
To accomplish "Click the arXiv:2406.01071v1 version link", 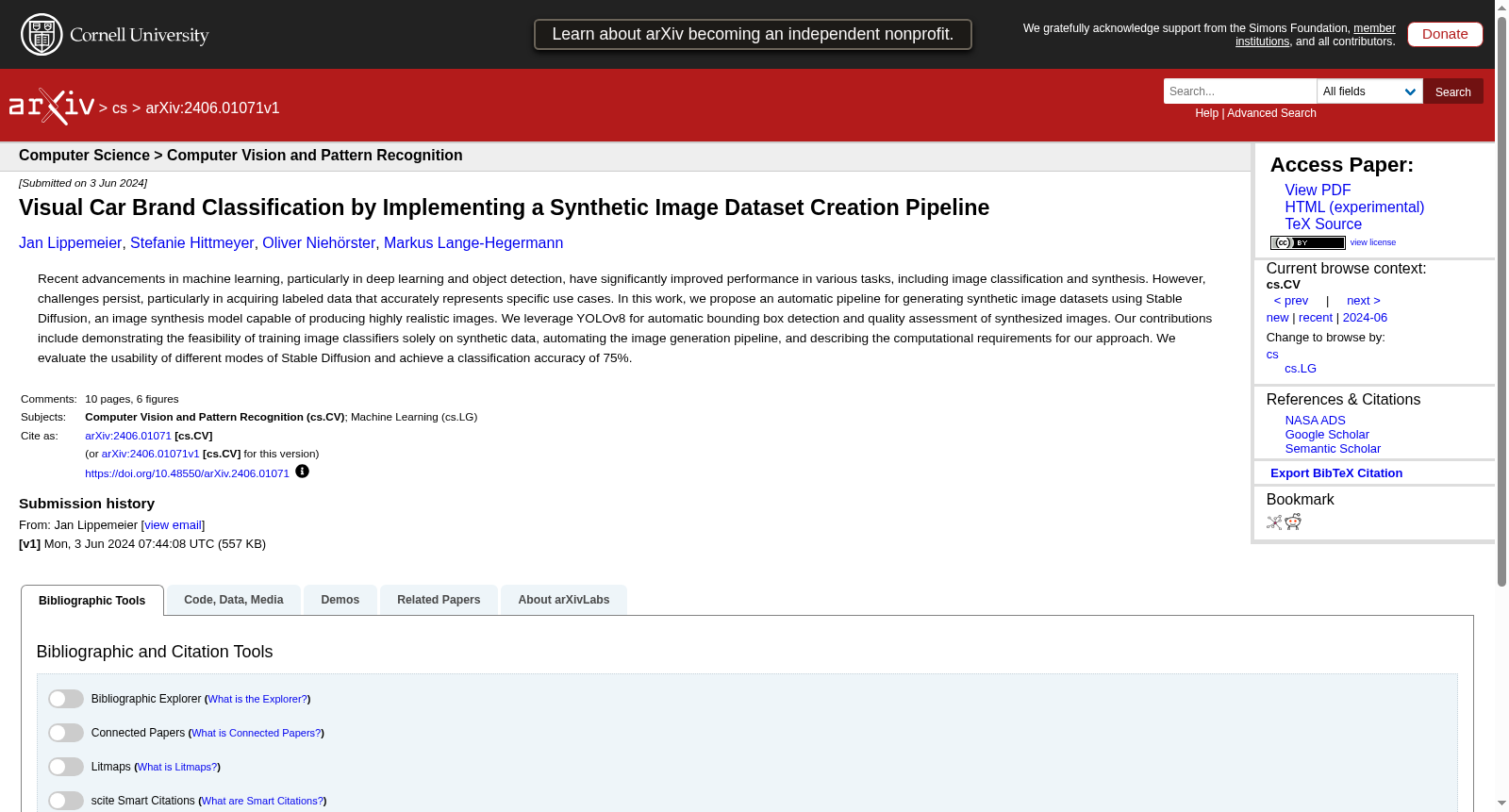I will click(x=151, y=454).
